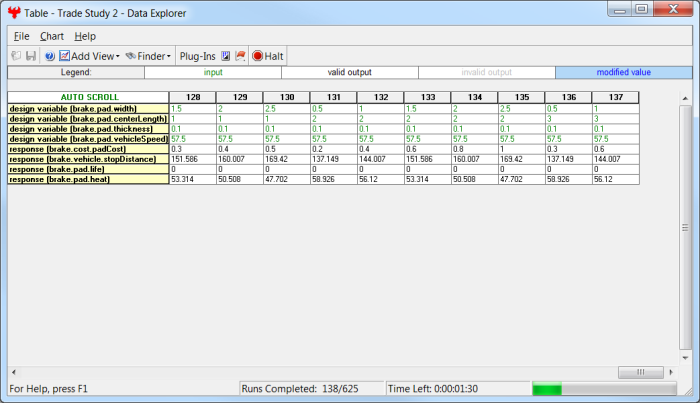The image size is (700, 403).
Task: Click the modified value legend swatch
Action: click(x=622, y=72)
